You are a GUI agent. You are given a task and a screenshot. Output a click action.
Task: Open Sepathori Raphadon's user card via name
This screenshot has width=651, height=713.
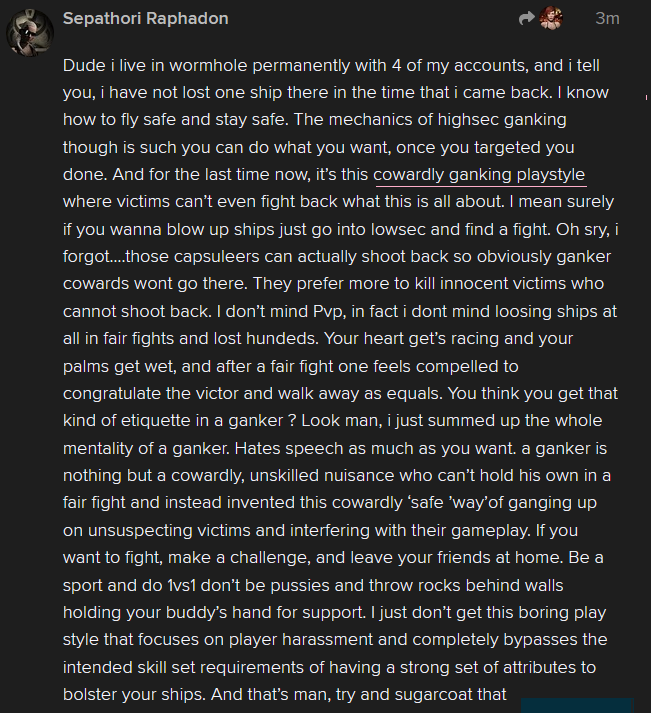[x=145, y=18]
